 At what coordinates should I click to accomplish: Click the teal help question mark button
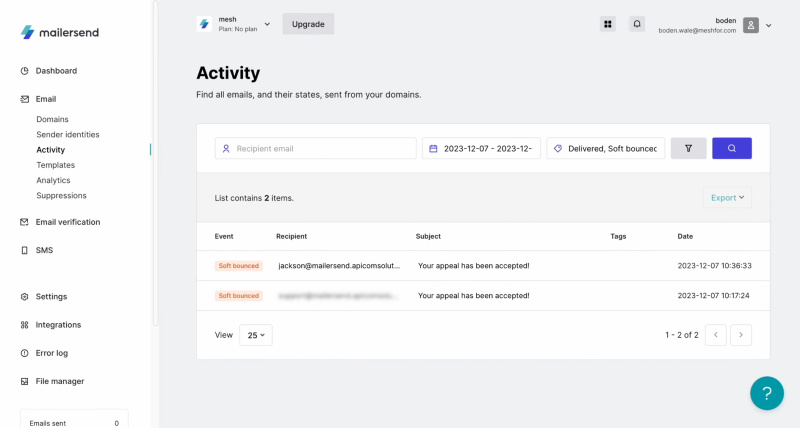tap(766, 393)
